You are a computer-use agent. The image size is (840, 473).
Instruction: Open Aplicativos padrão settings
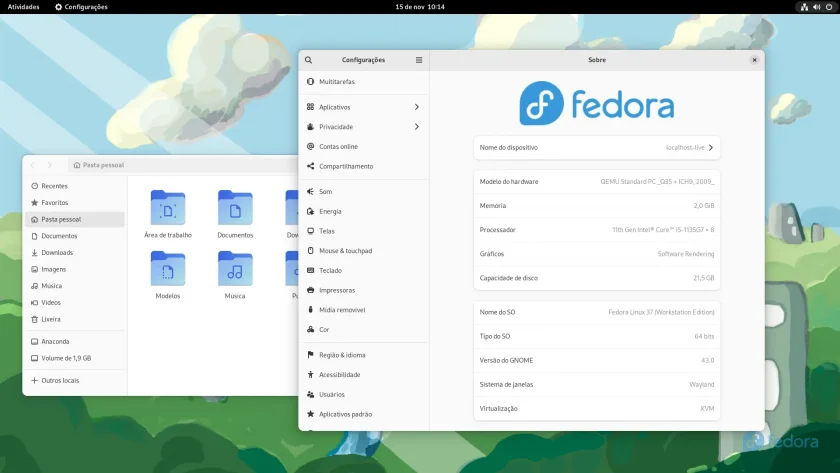coord(364,415)
